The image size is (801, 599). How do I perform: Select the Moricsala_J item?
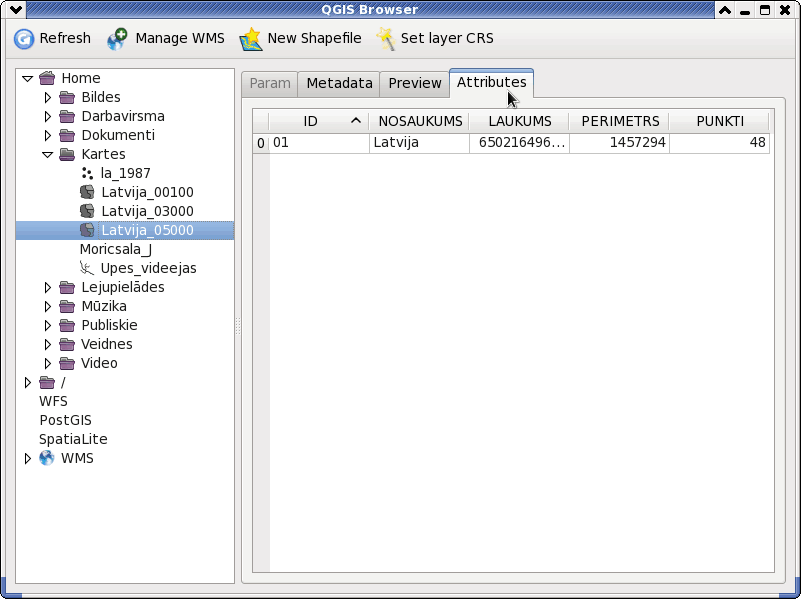(115, 249)
